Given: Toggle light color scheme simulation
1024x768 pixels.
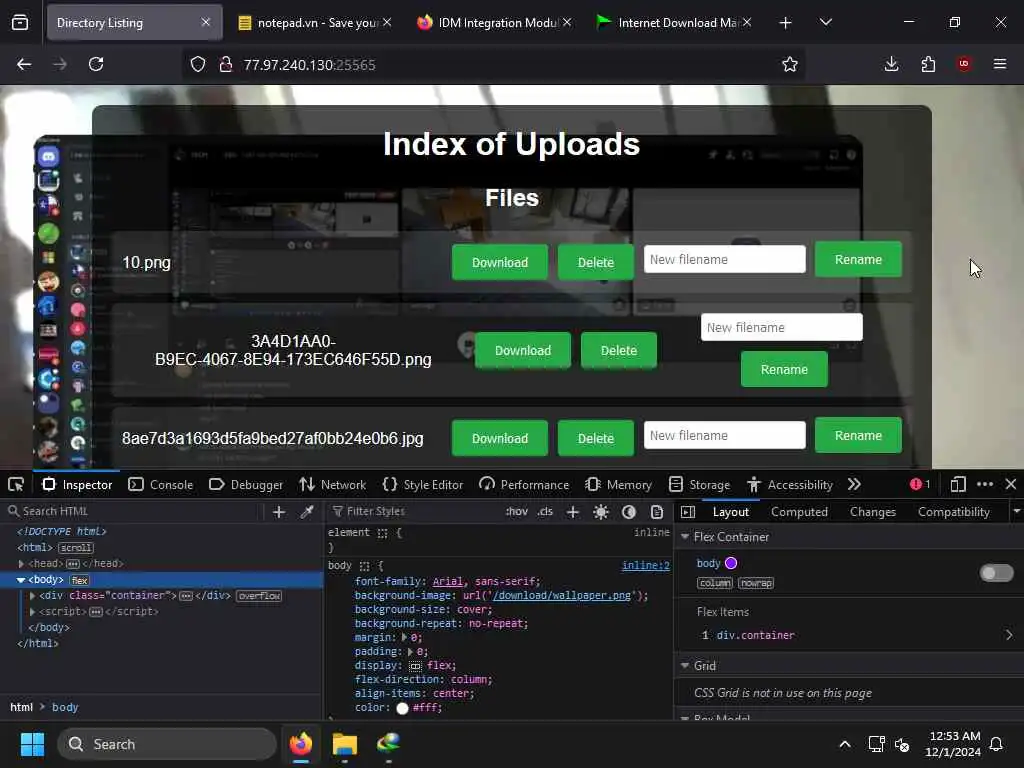Looking at the screenshot, I should (601, 512).
